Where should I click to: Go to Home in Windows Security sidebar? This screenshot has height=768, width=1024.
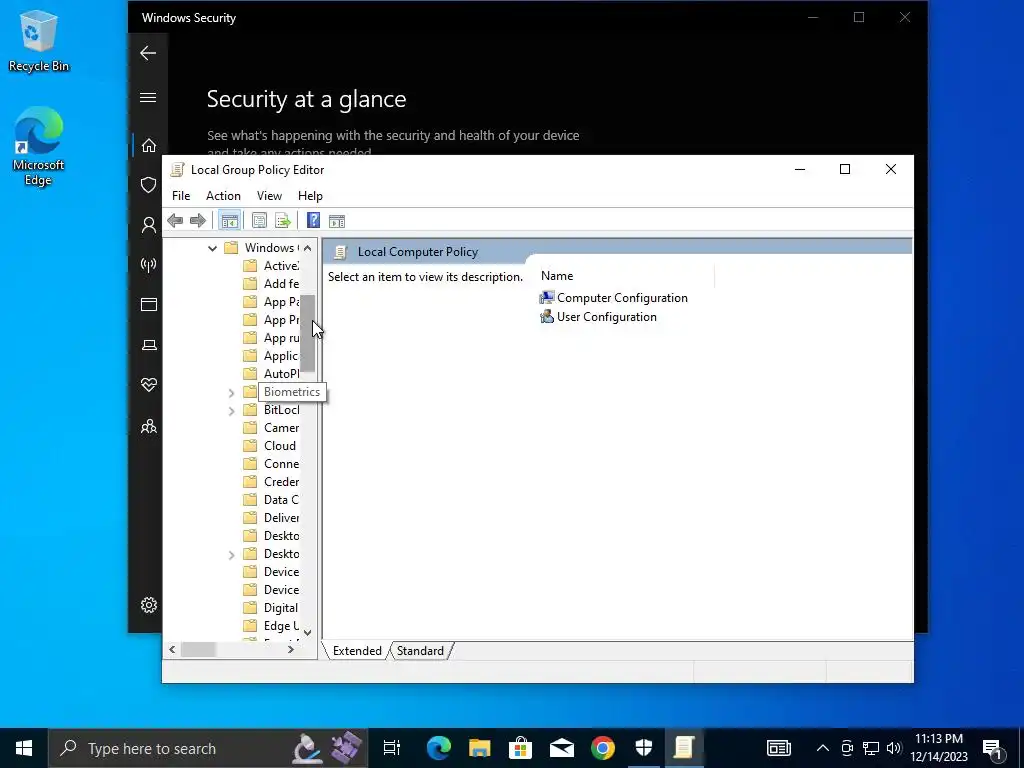149,145
